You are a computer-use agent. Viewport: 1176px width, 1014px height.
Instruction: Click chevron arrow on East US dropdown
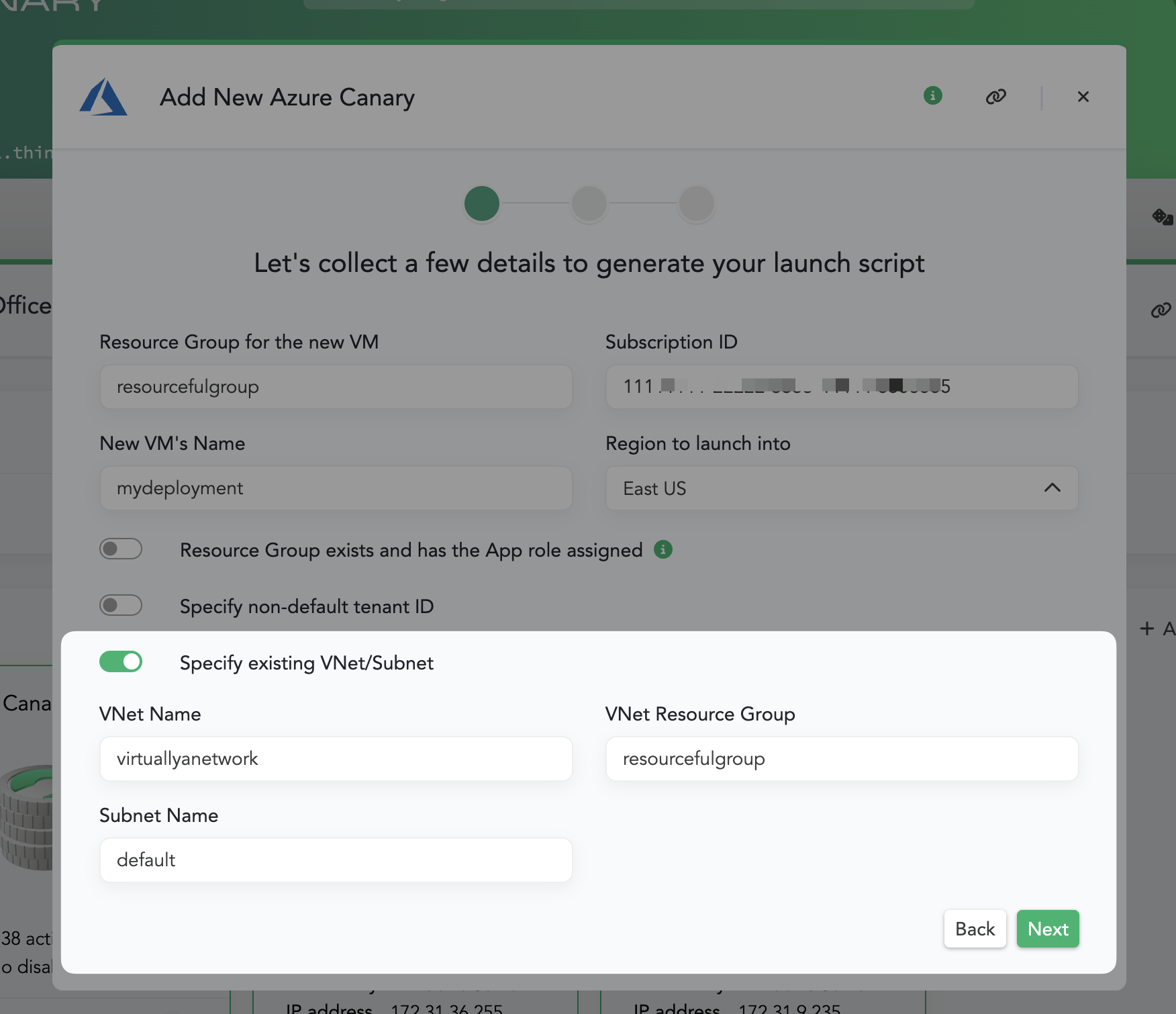(x=1052, y=488)
